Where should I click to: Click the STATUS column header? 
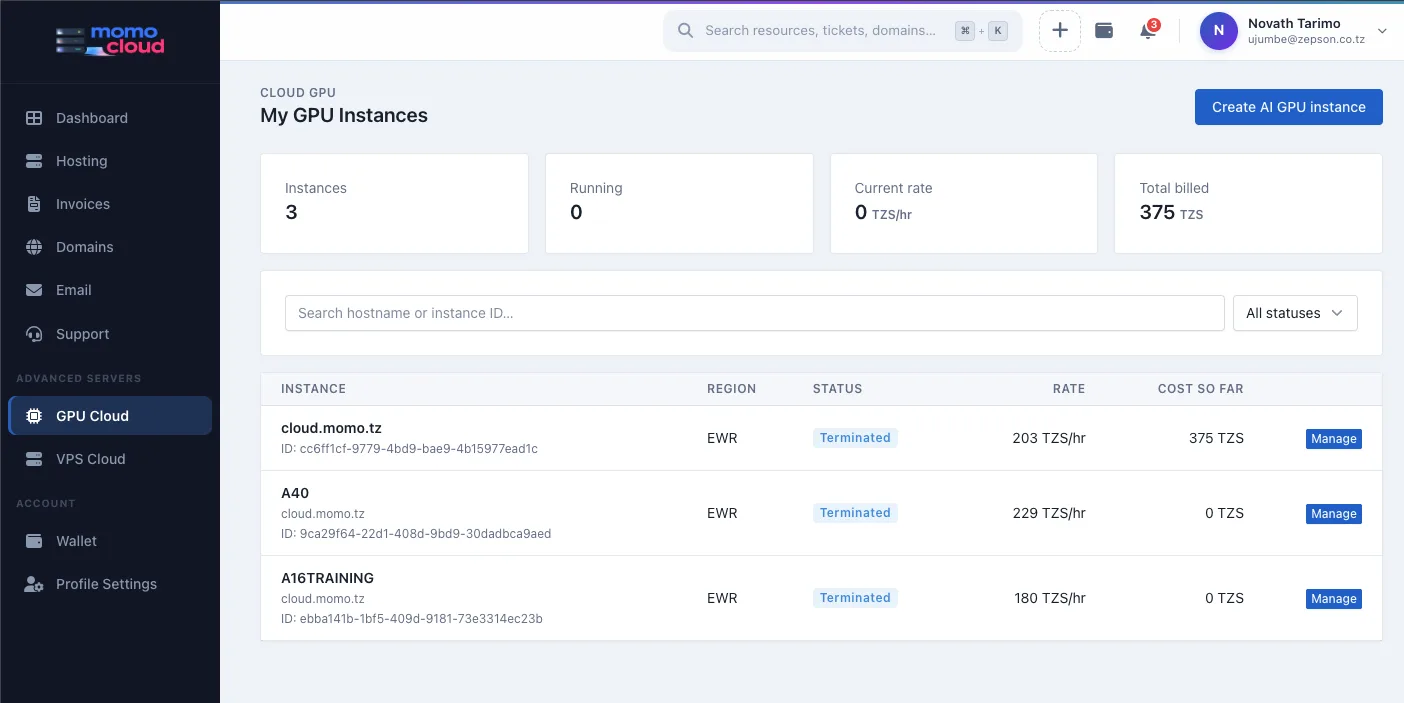[837, 389]
